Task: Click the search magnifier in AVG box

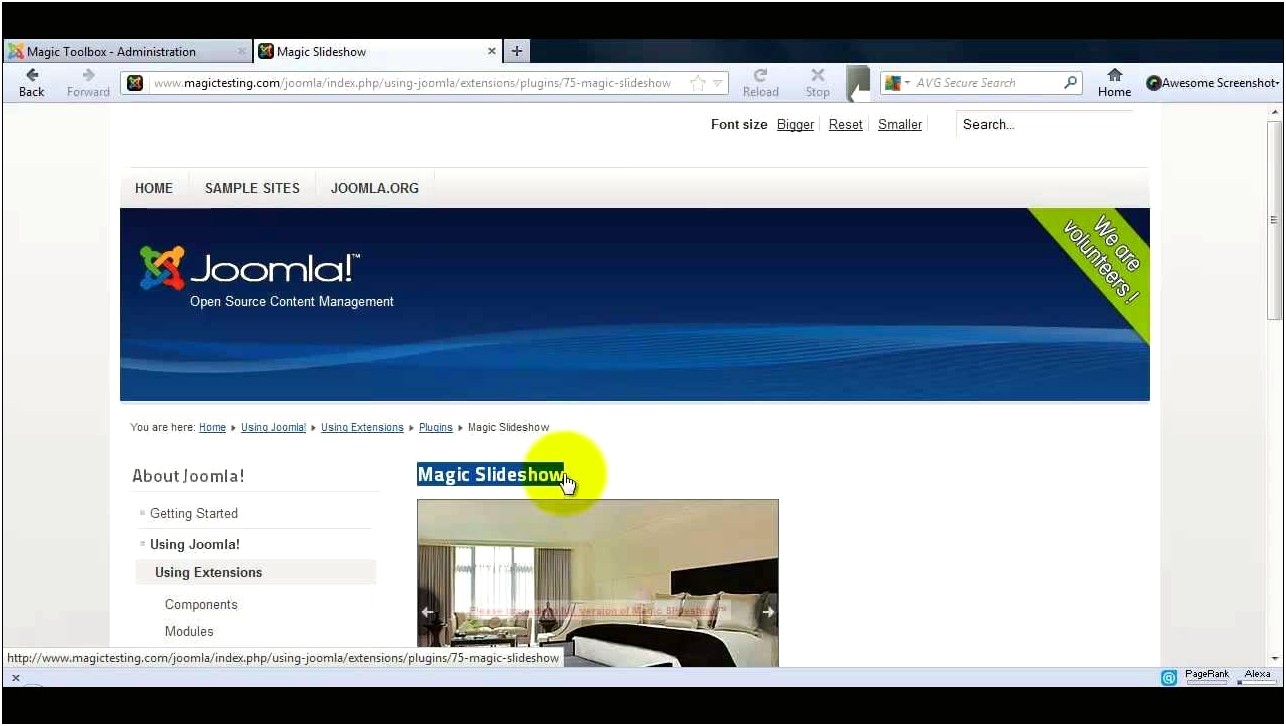Action: (x=1070, y=83)
